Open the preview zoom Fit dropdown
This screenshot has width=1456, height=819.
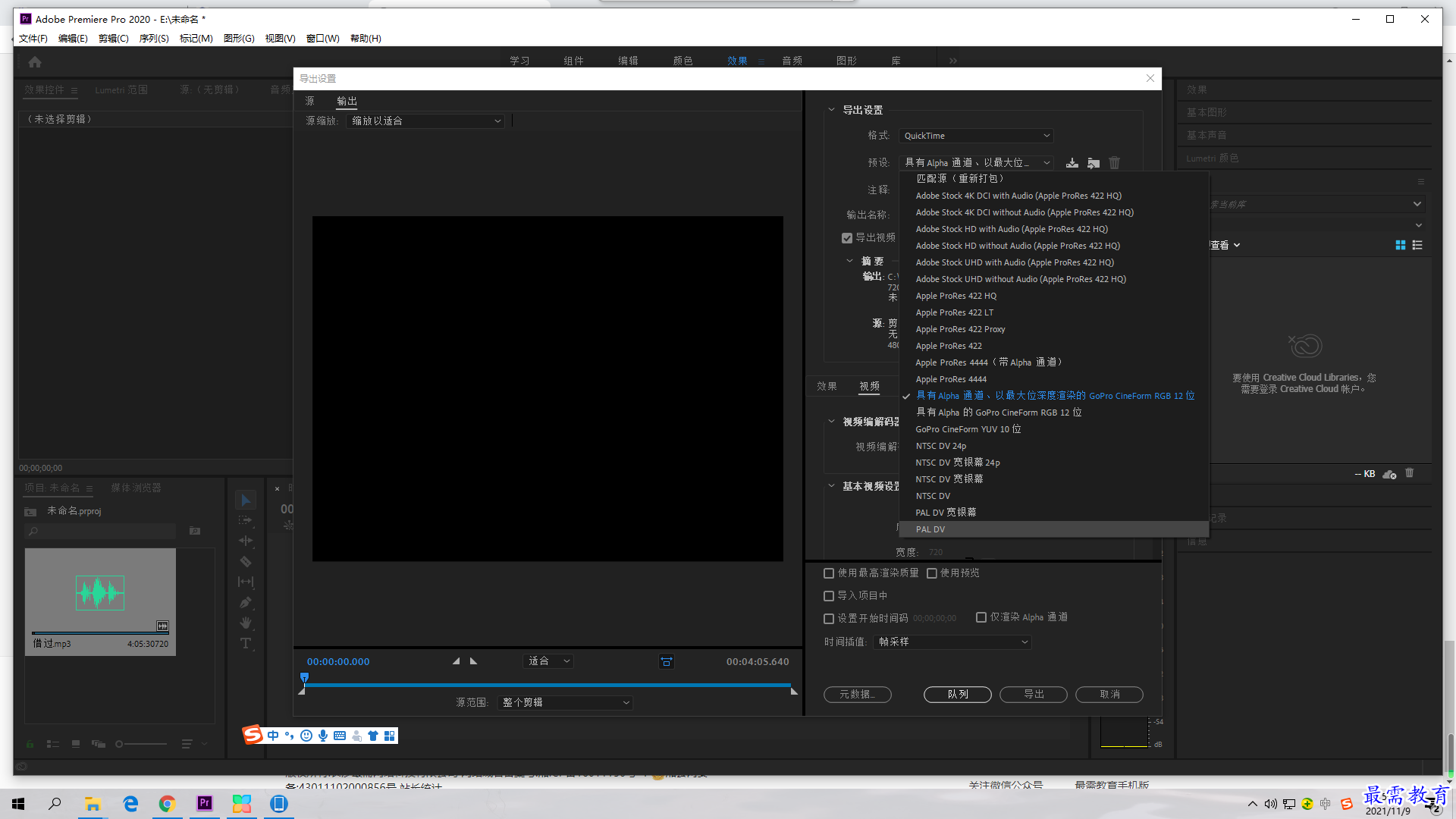coord(548,661)
